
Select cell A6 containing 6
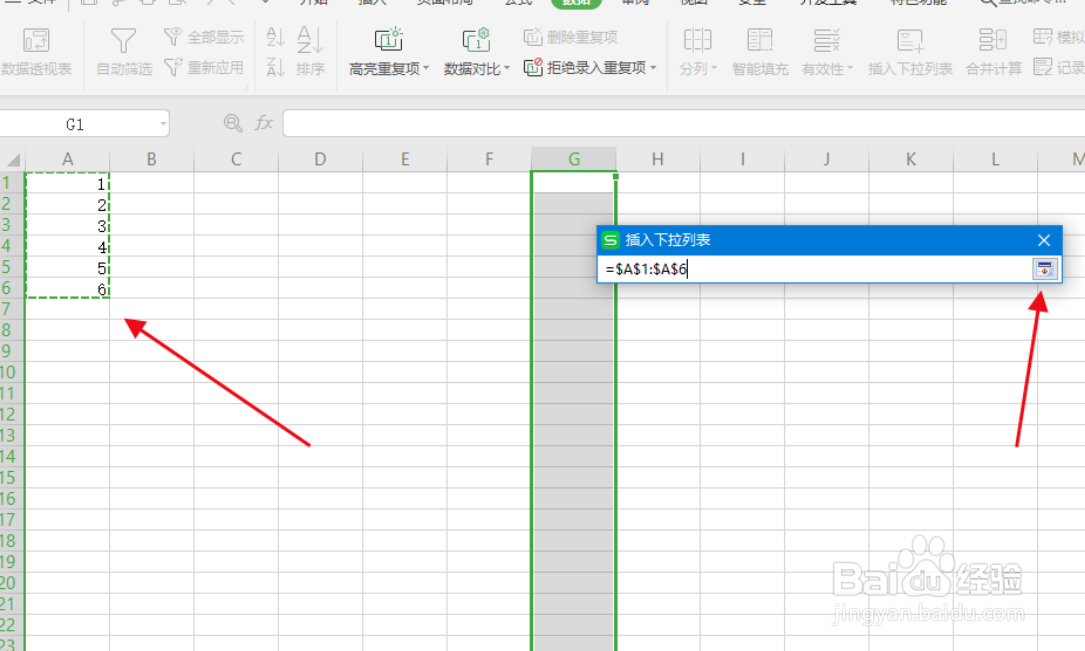67,288
